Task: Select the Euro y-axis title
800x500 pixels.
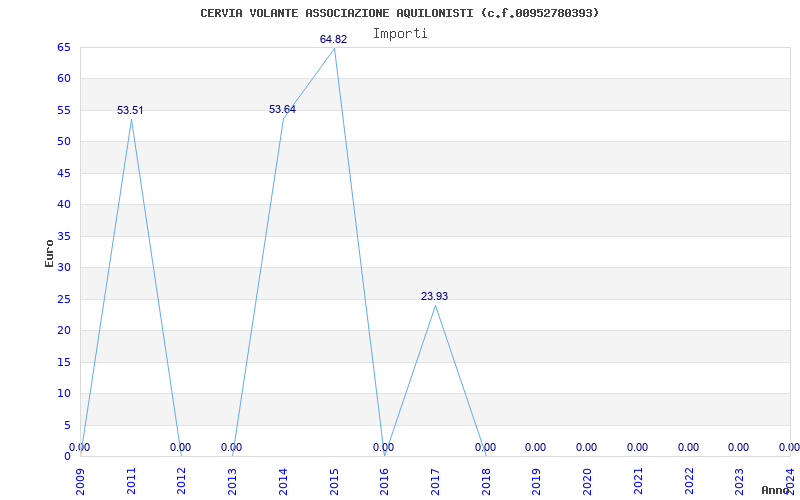Action: pyautogui.click(x=49, y=253)
